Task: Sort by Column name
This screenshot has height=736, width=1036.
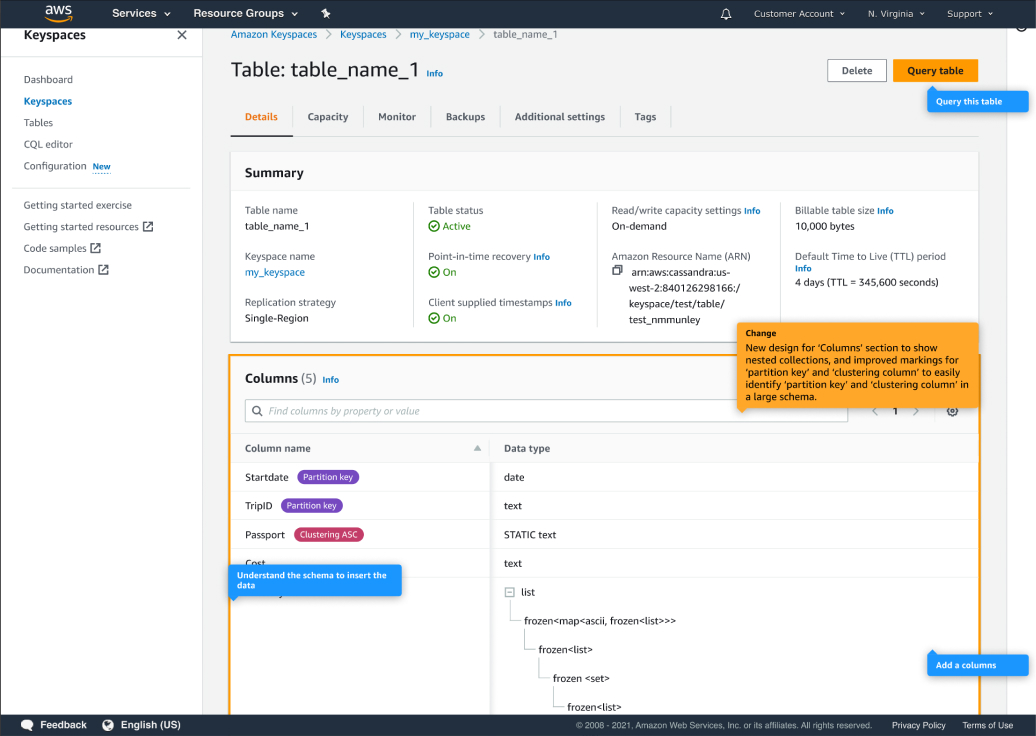Action: pos(477,449)
